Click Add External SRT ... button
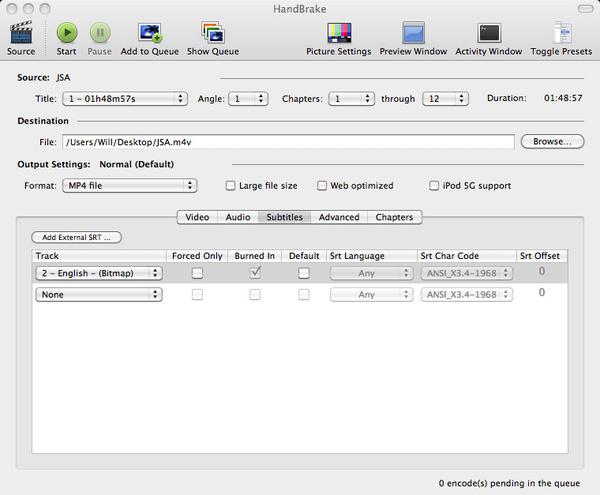 click(77, 237)
